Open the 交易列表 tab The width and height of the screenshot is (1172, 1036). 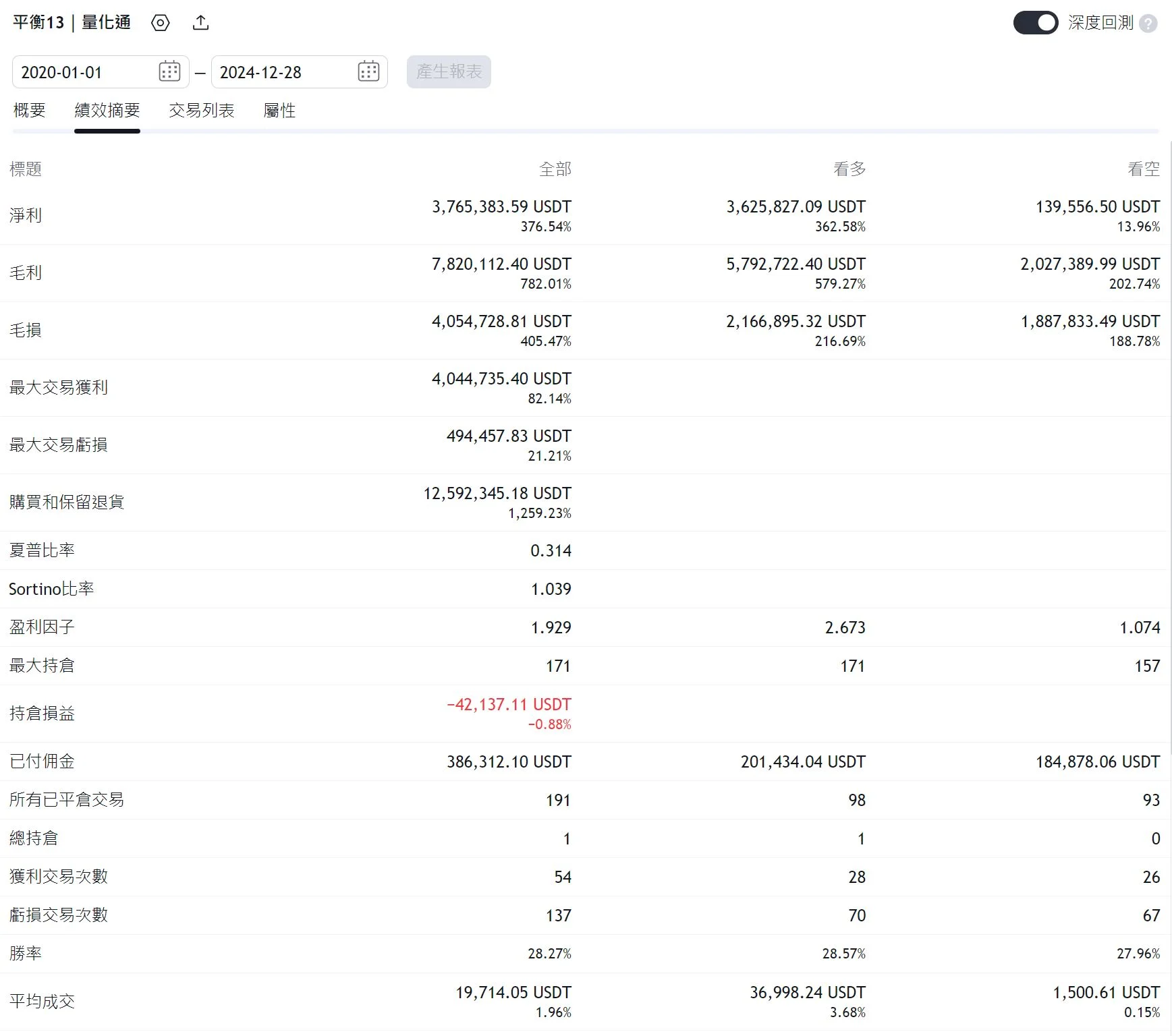coord(202,111)
